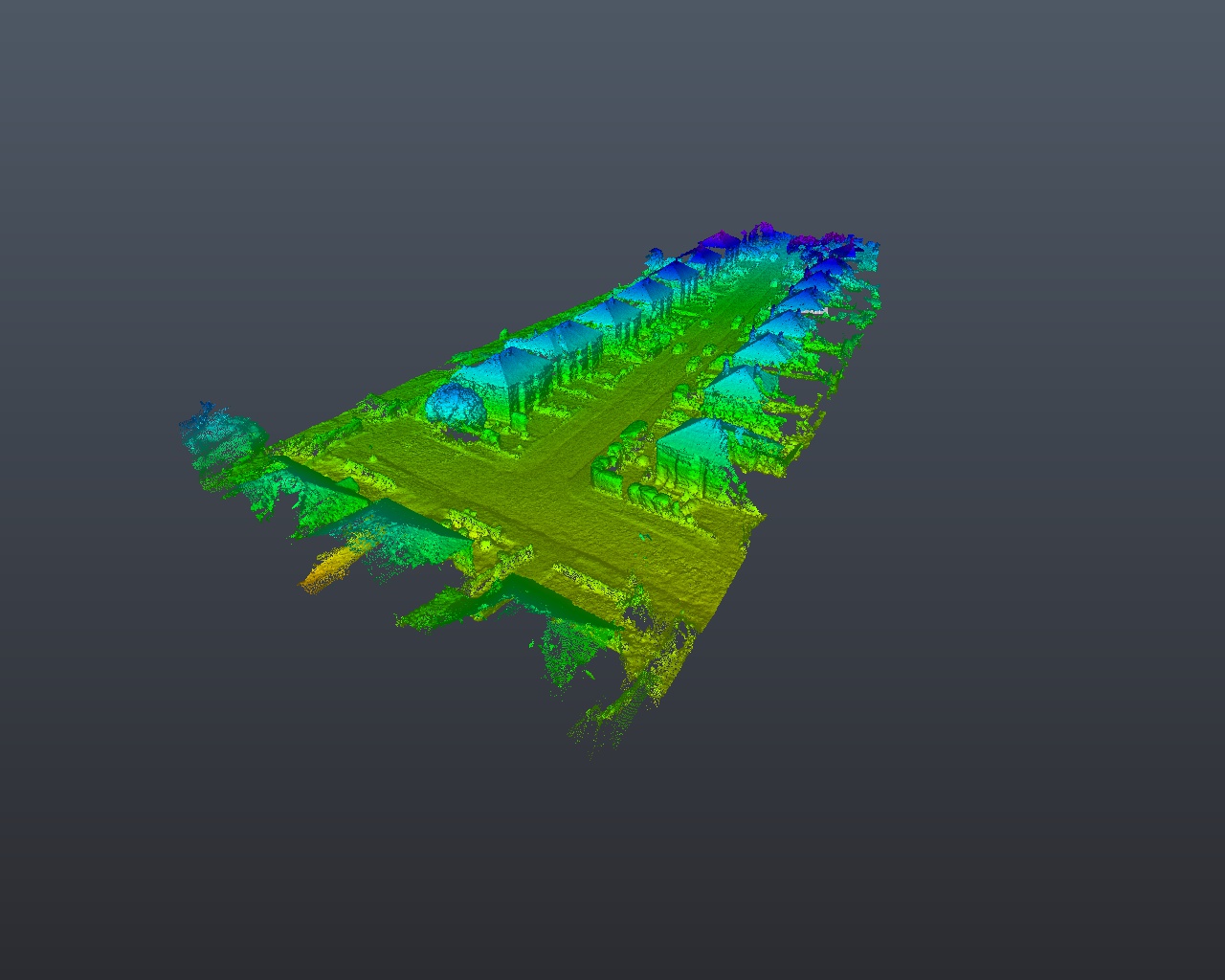The height and width of the screenshot is (980, 1225).
Task: Select the purple rooftop at the far left row end
Action: tap(716, 242)
